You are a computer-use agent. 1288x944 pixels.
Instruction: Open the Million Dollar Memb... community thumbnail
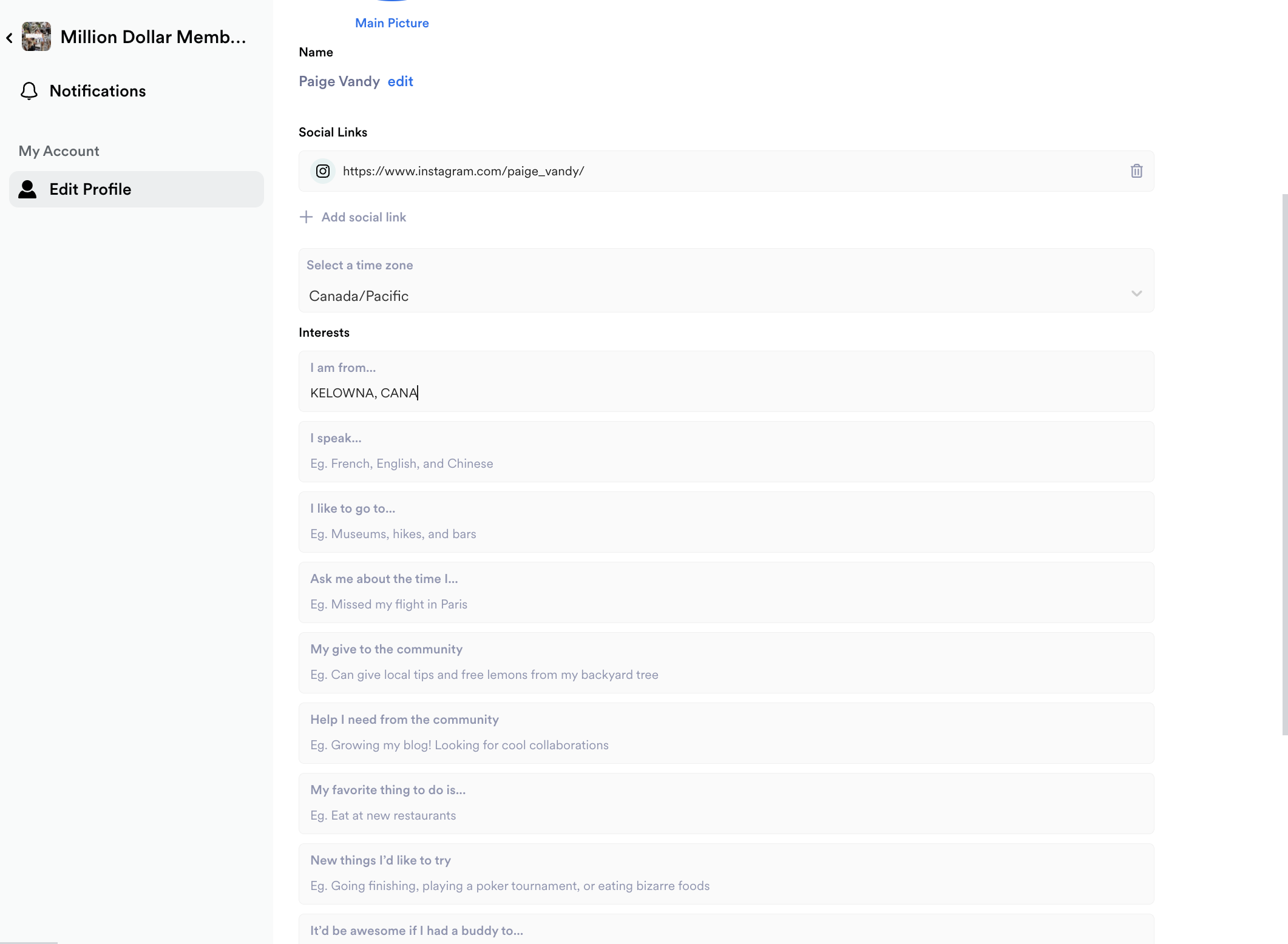click(x=36, y=37)
